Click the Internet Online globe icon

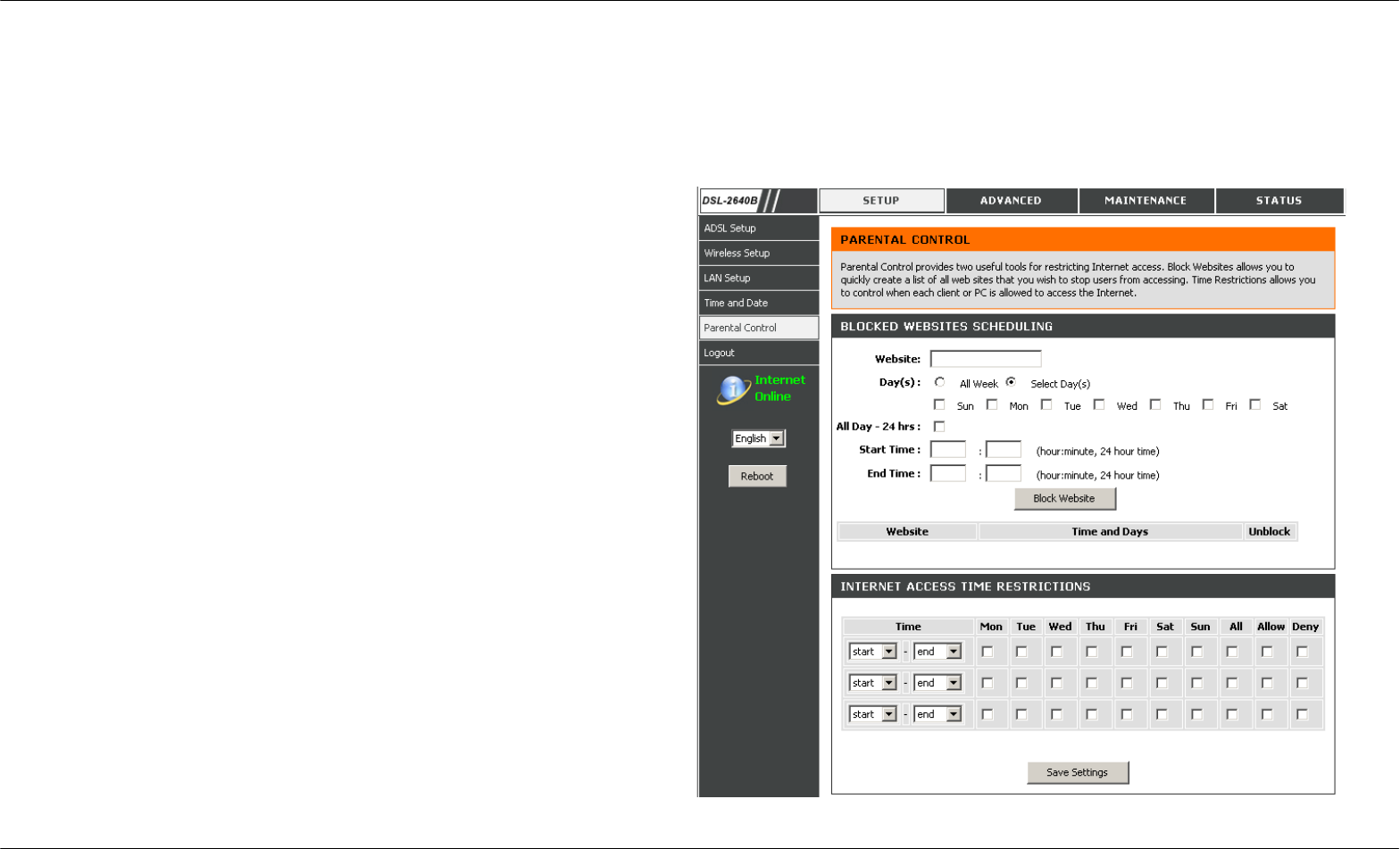tap(734, 389)
